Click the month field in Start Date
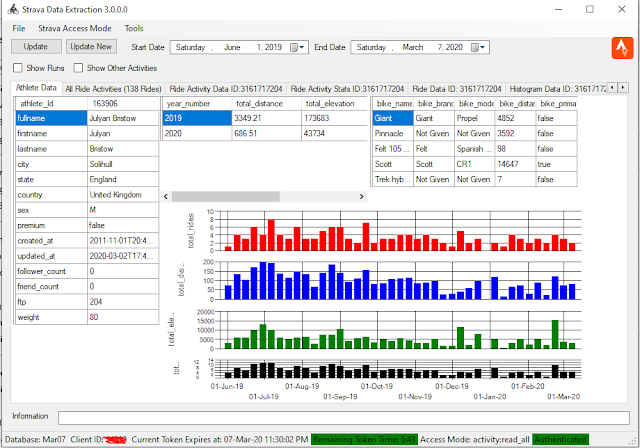The image size is (640, 448). [x=232, y=47]
